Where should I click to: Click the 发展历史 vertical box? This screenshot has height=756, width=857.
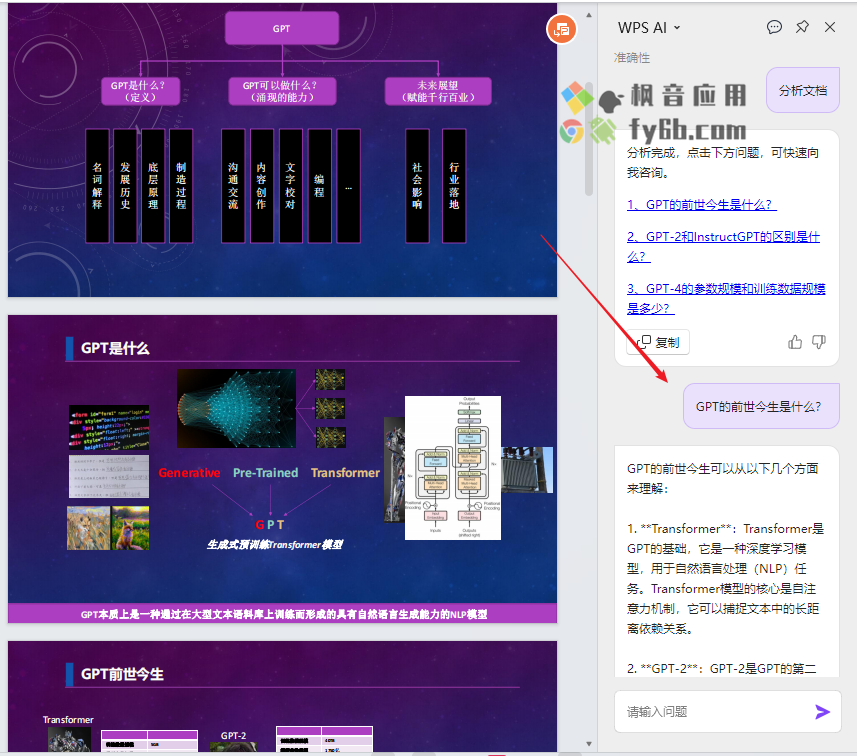tap(125, 186)
